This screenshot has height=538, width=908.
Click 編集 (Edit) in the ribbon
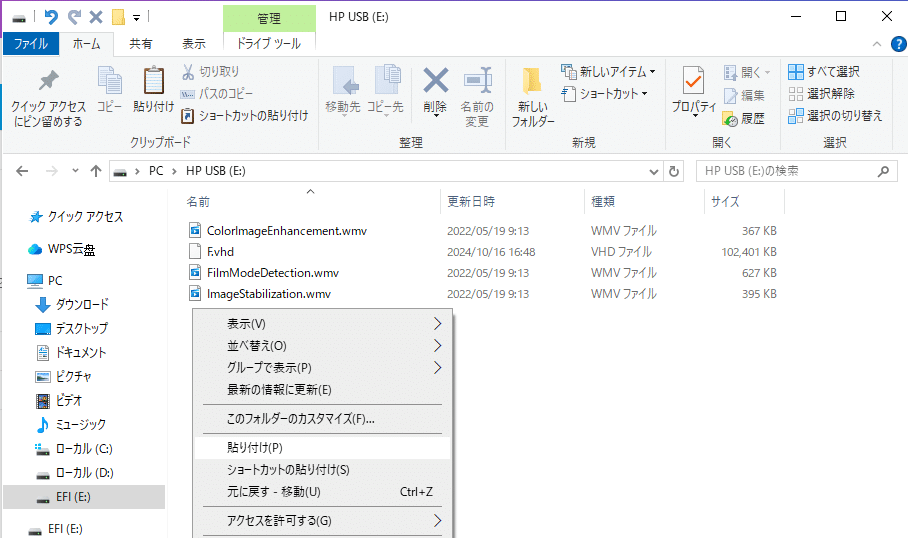pyautogui.click(x=744, y=96)
